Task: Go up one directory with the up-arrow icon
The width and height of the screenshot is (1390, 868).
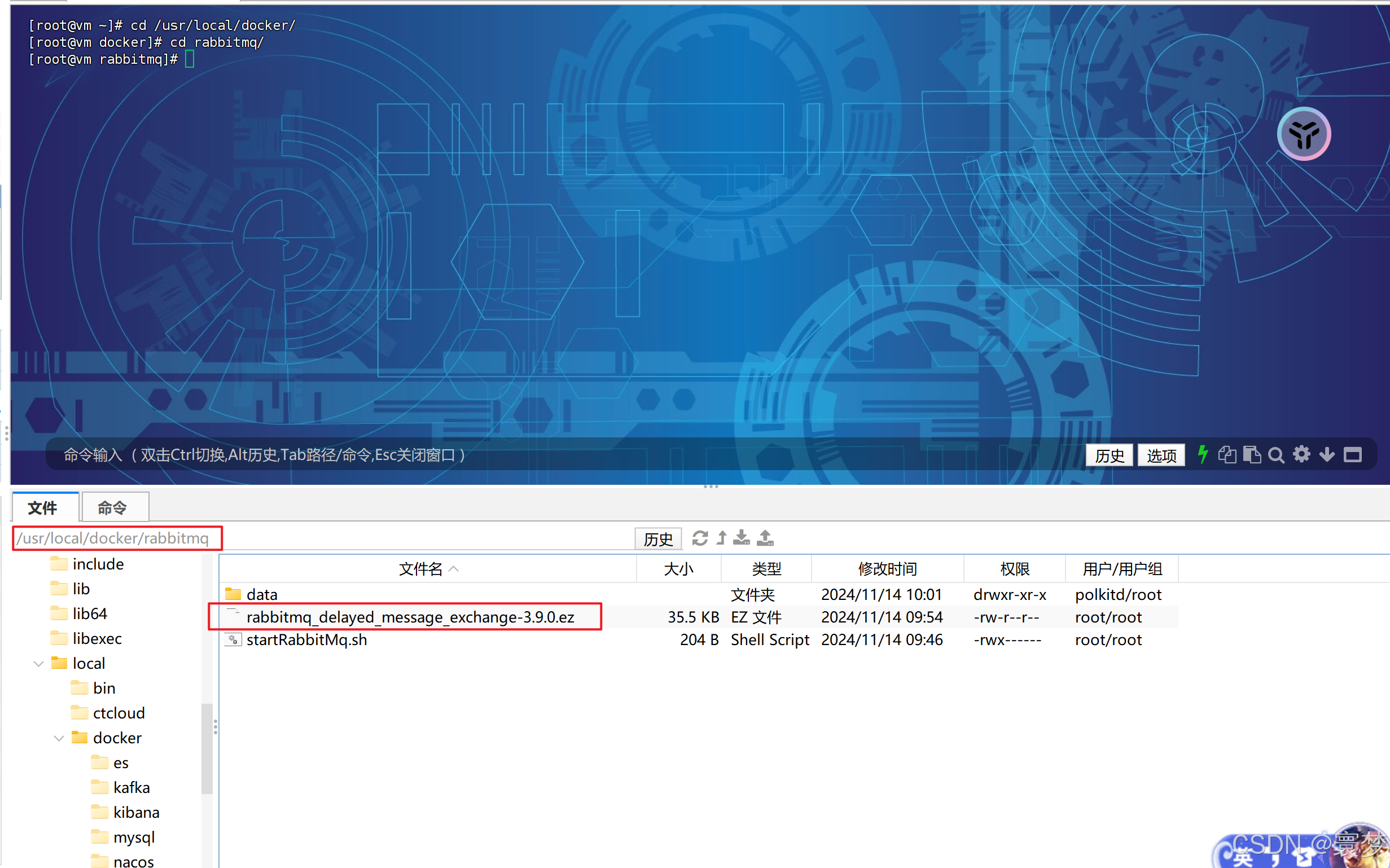Action: click(x=721, y=538)
